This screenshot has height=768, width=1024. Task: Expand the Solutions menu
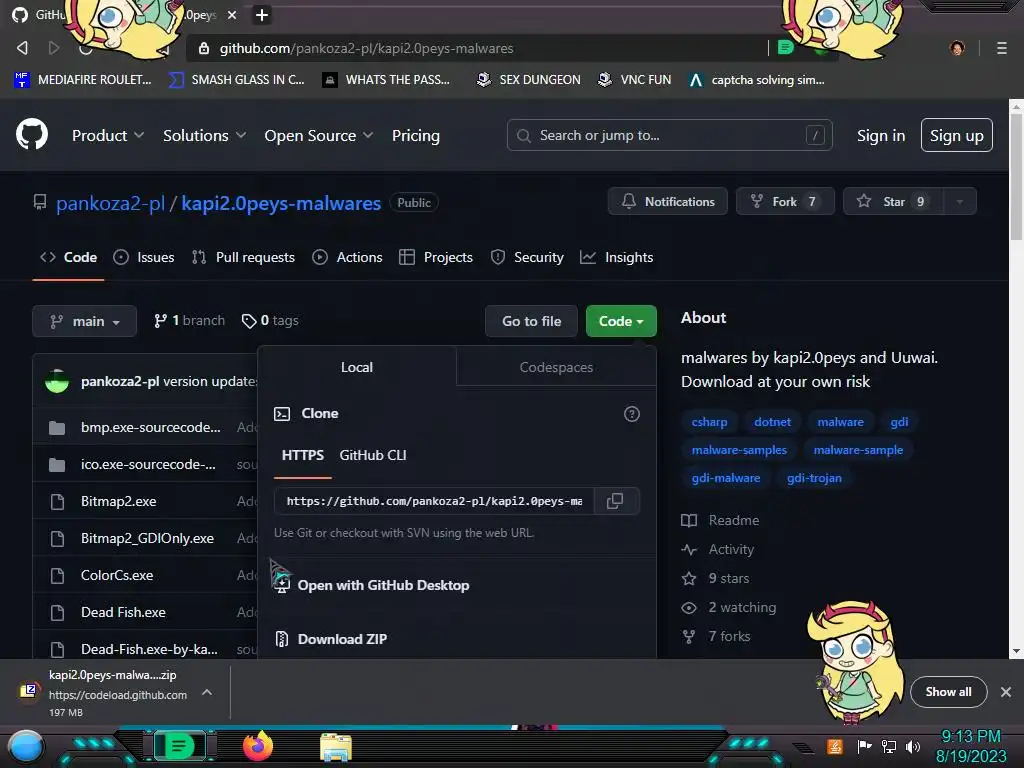tap(204, 135)
